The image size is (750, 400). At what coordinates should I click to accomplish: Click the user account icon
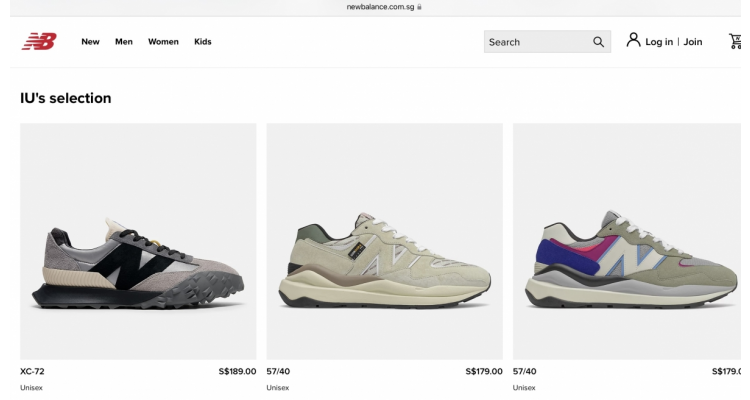633,40
